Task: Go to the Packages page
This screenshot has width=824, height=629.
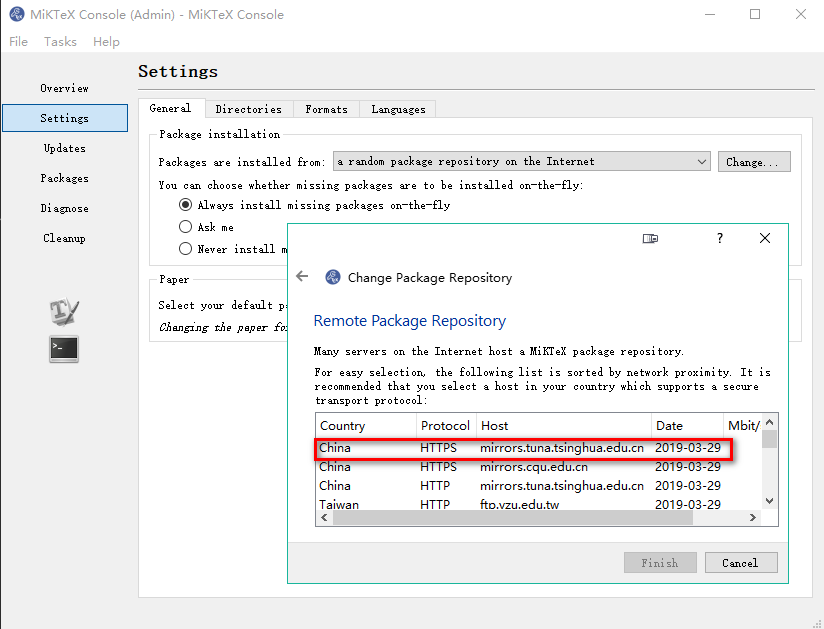Action: (x=65, y=178)
